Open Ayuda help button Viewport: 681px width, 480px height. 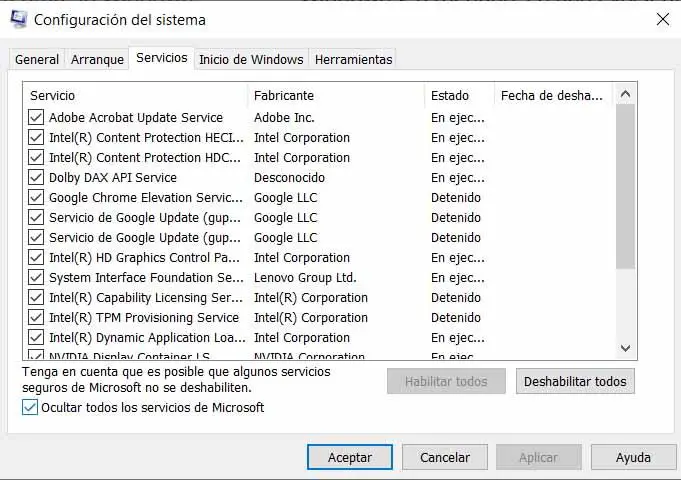[x=633, y=457]
